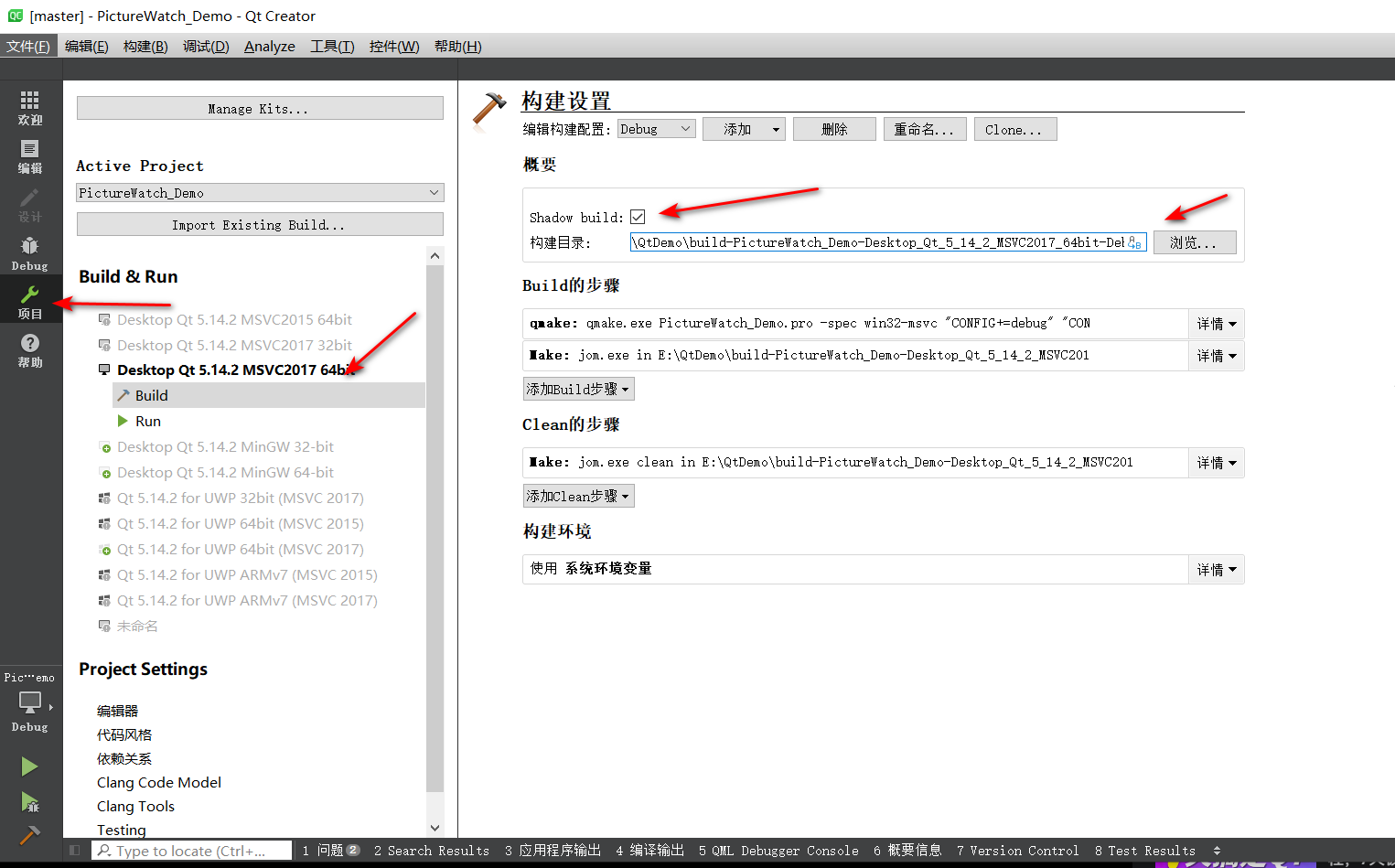Expand 详情 details for the qmake step
The image size is (1395, 868).
tap(1217, 324)
